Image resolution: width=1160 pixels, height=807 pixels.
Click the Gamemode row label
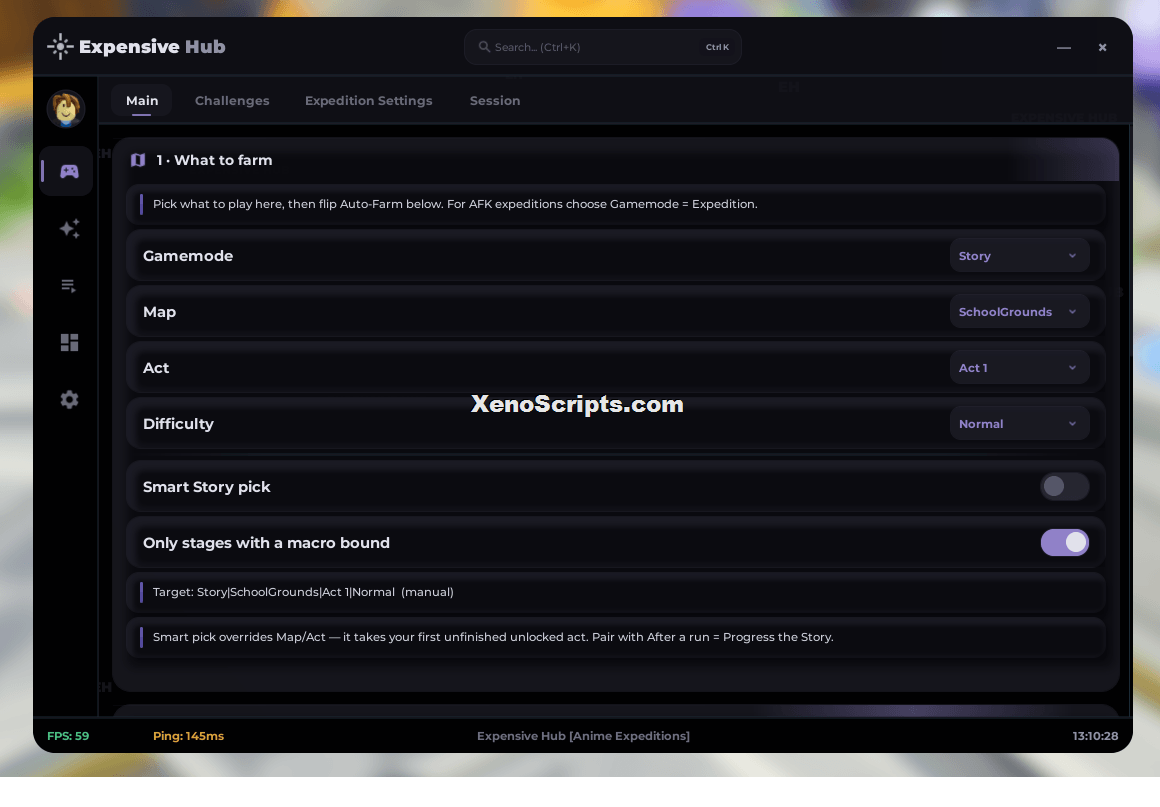coord(188,256)
